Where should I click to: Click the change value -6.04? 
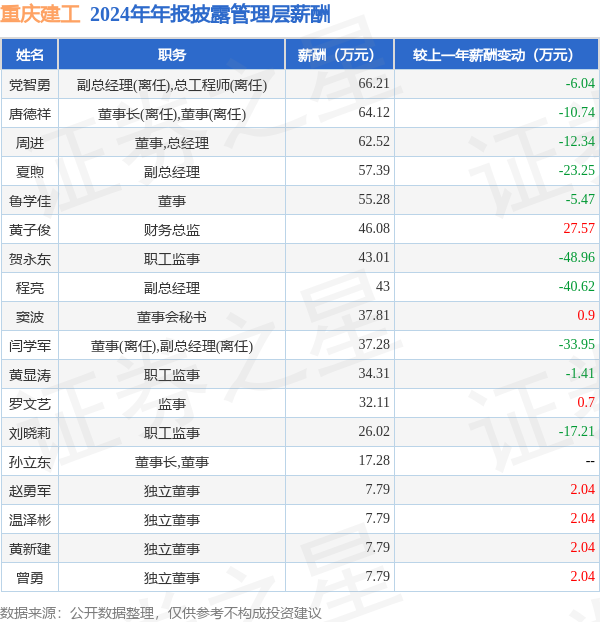(x=580, y=83)
